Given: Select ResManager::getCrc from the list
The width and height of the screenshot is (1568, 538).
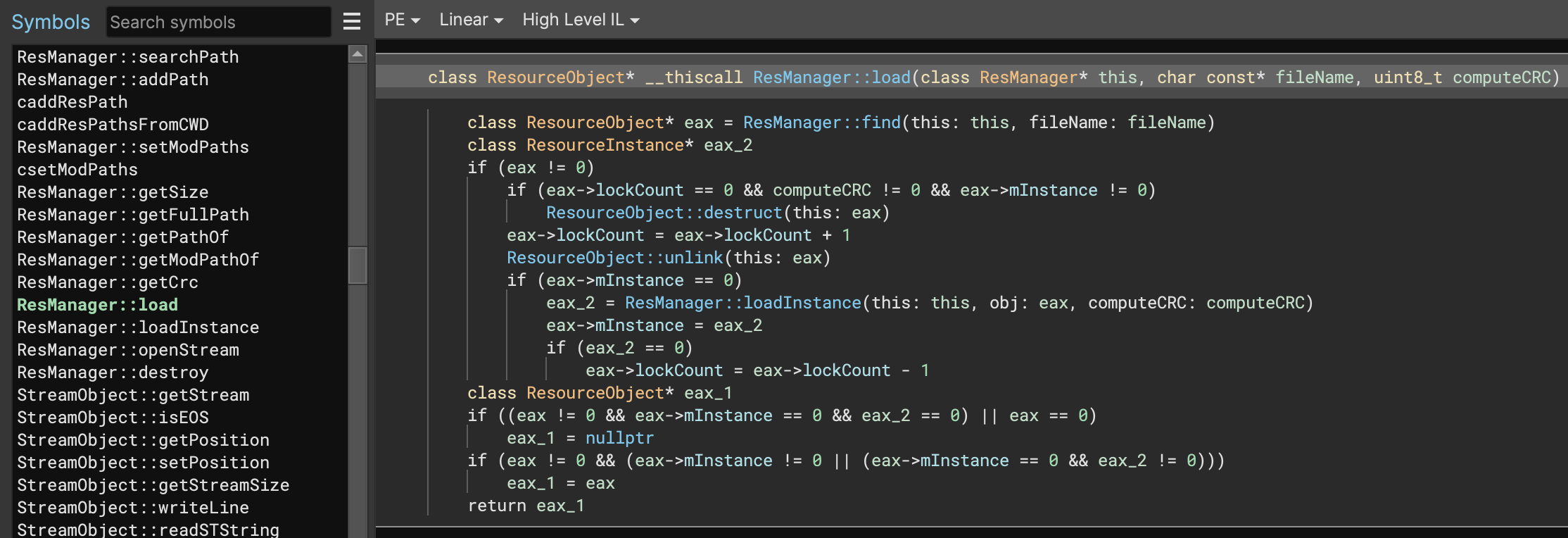Looking at the screenshot, I should click(x=108, y=282).
